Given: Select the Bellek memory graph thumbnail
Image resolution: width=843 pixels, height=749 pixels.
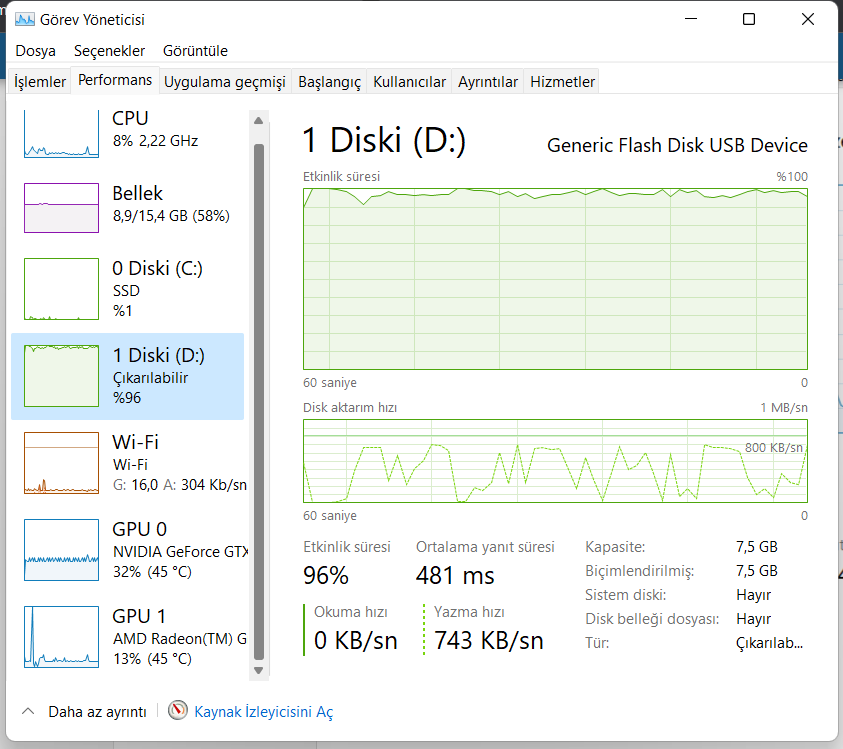Looking at the screenshot, I should [61, 208].
